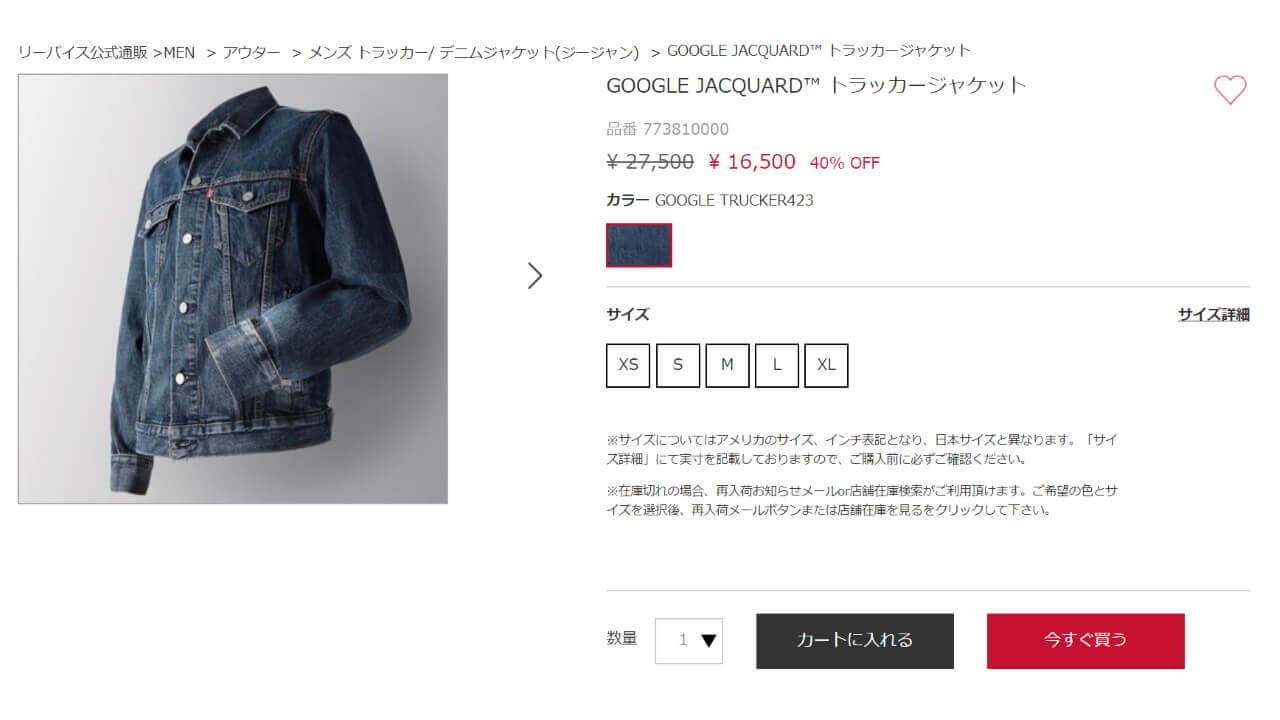Go to リーバイス公式通販 breadcrumb
Viewport: 1280px width, 720px height.
pos(83,52)
